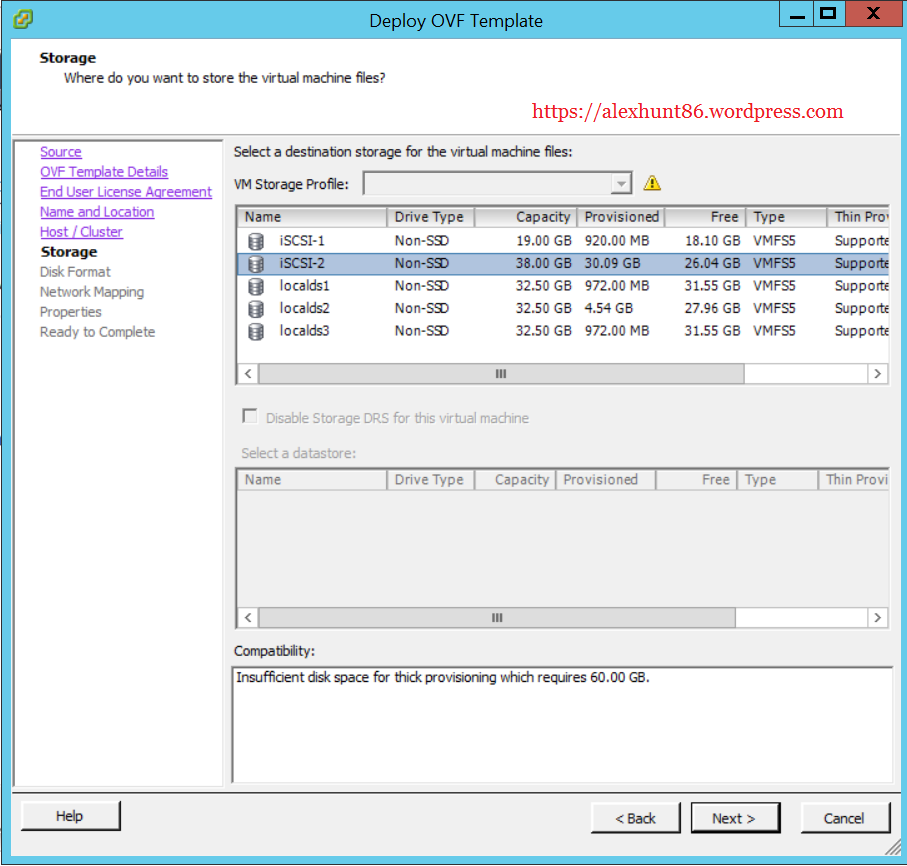Screen dimensions: 907x866
Task: Go to the Source step
Action: [x=61, y=152]
